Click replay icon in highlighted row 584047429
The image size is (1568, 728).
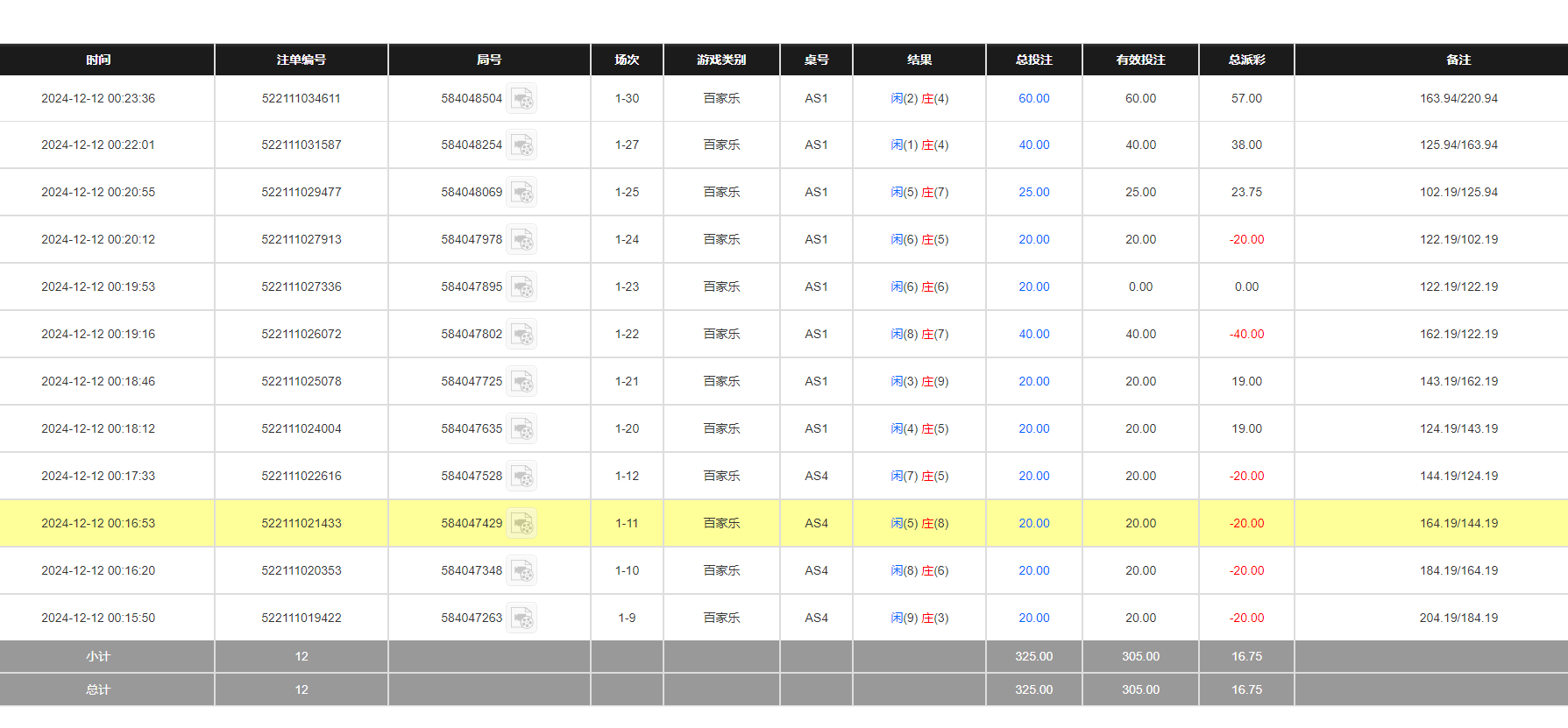click(521, 524)
